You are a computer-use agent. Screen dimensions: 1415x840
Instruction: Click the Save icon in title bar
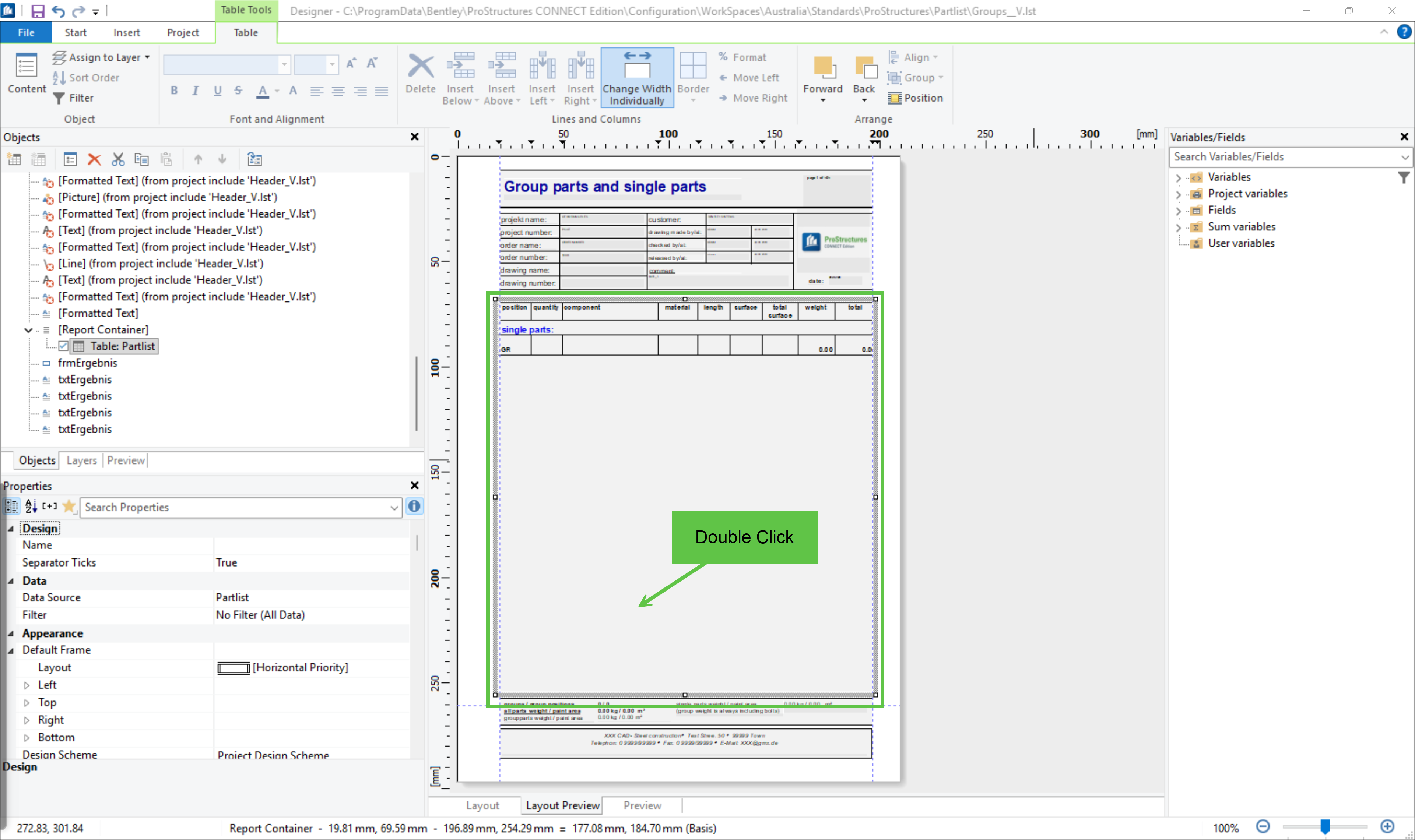[37, 11]
